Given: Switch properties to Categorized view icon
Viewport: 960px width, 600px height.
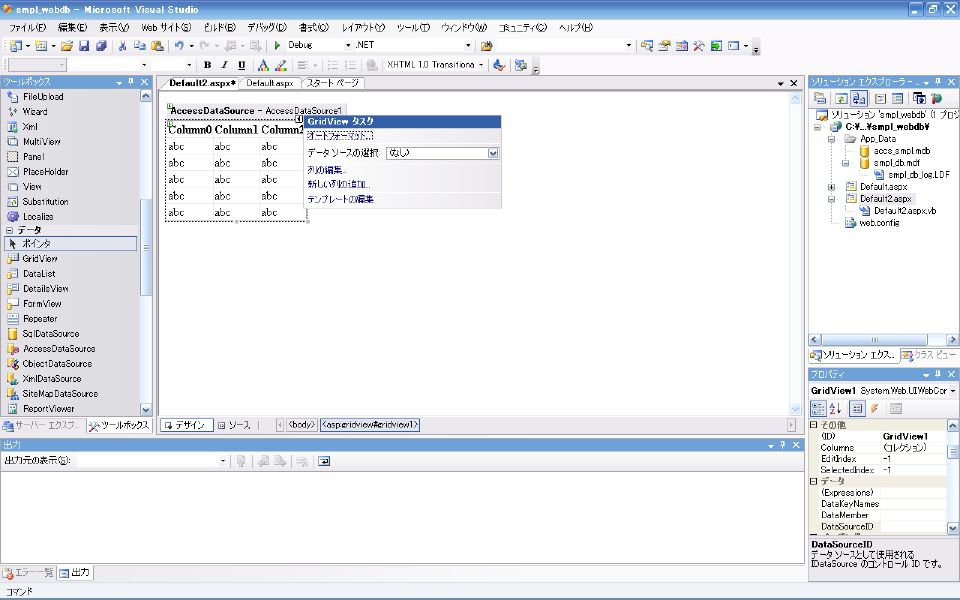Looking at the screenshot, I should (818, 408).
